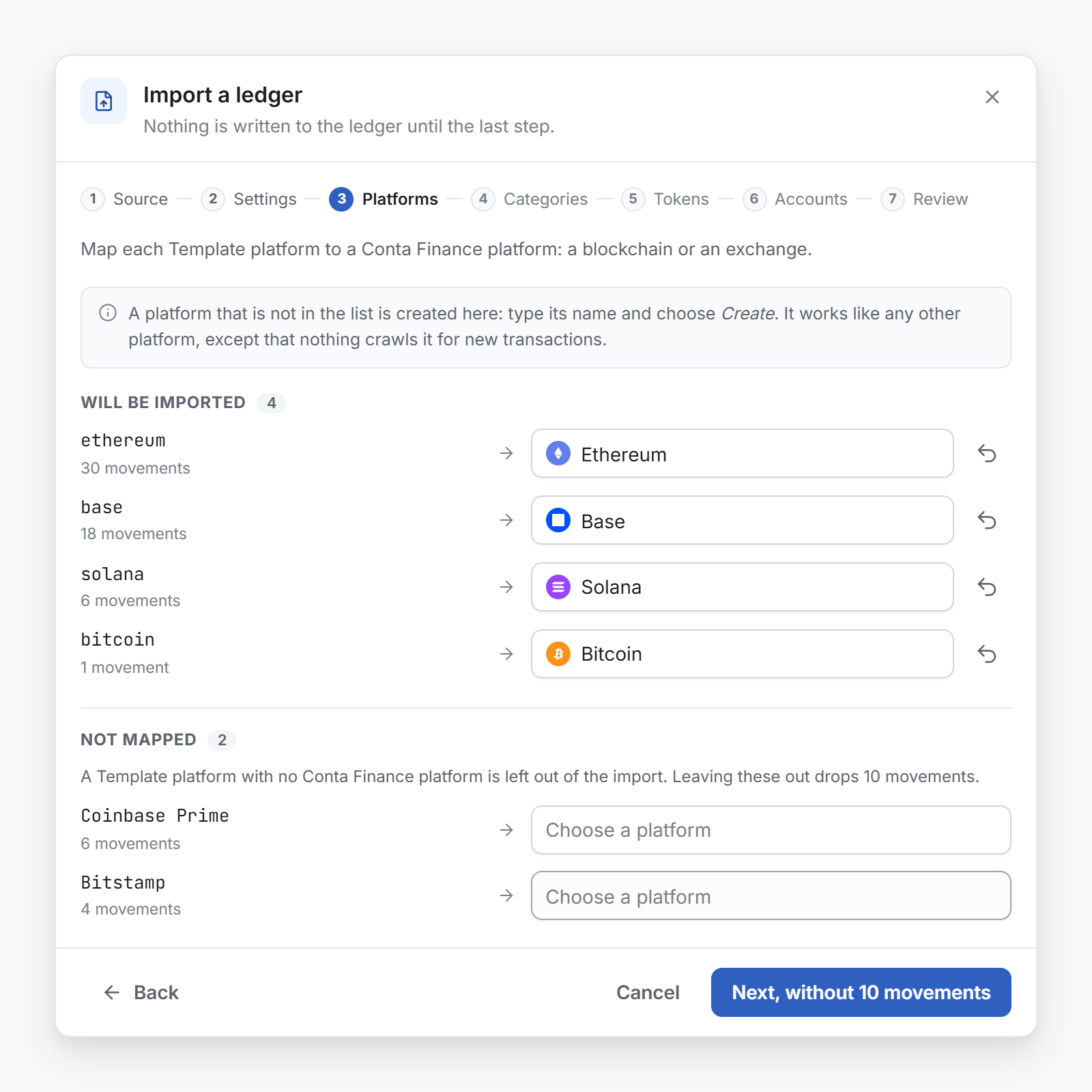Go Back to the previous step
1092x1092 pixels.
(141, 992)
